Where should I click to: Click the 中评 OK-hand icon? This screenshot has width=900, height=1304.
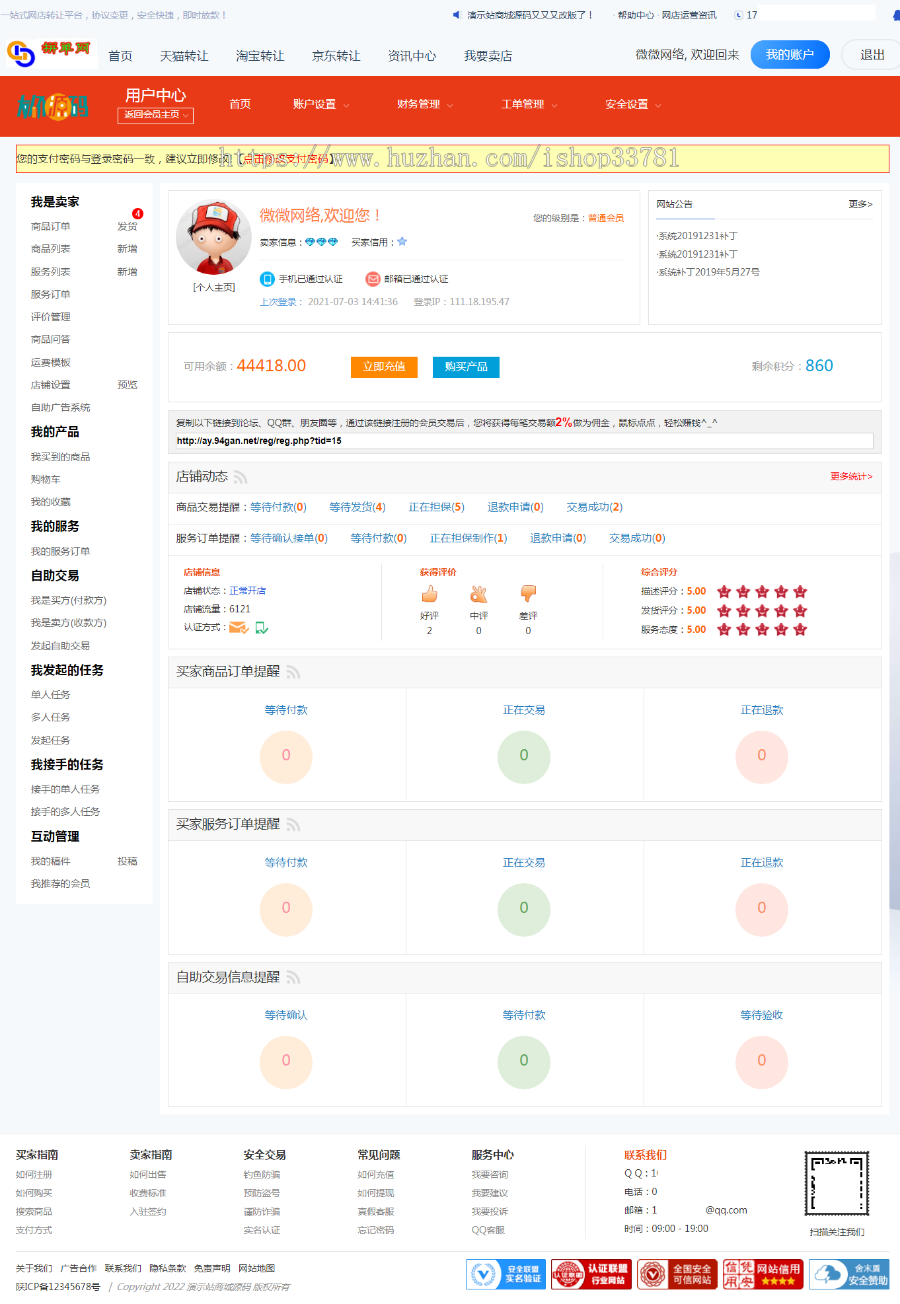pos(478,594)
